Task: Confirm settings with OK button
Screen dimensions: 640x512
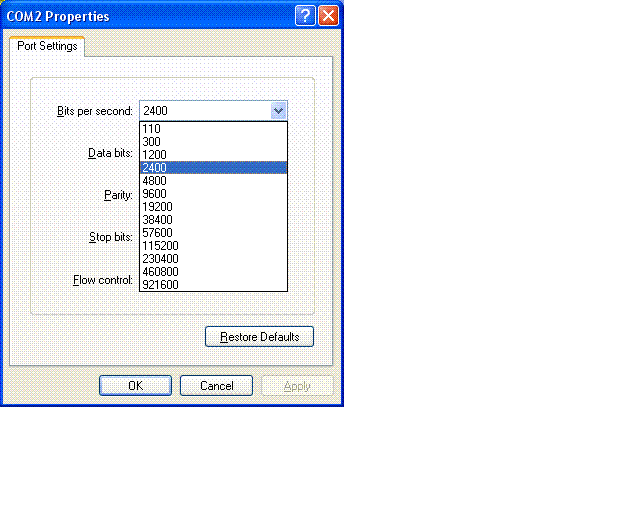Action: point(135,386)
